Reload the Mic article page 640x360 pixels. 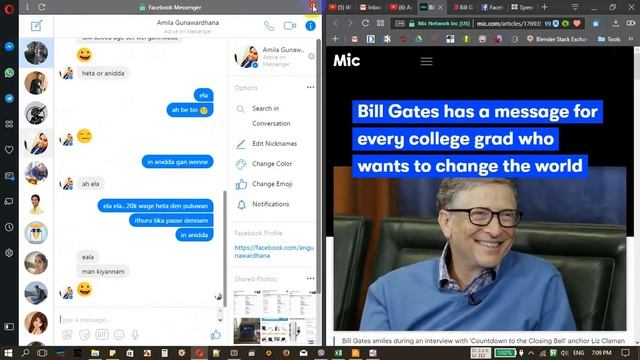click(365, 23)
